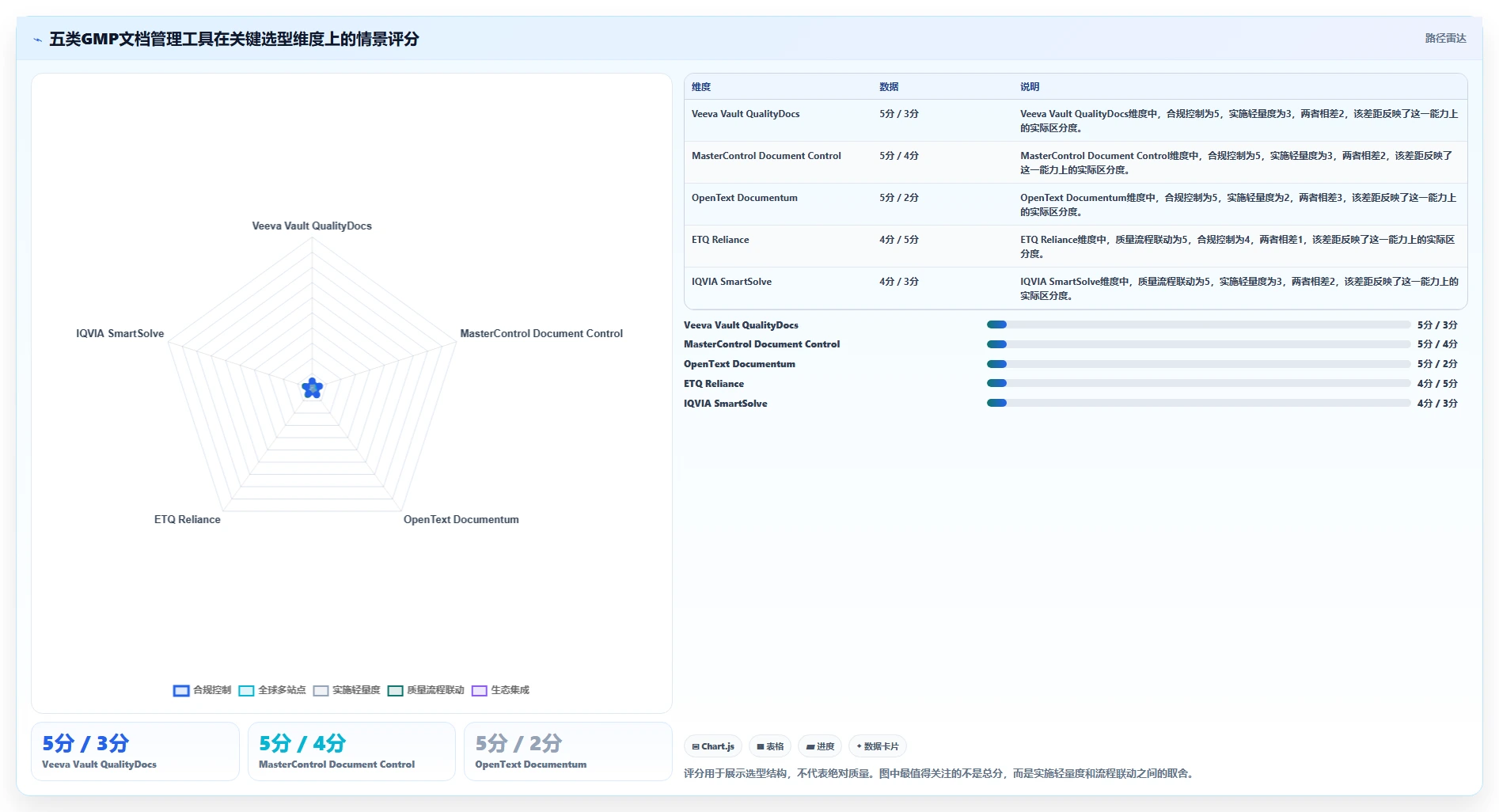Toggle the 合规控制 legend swatch
This screenshot has width=1499, height=812.
(181, 690)
